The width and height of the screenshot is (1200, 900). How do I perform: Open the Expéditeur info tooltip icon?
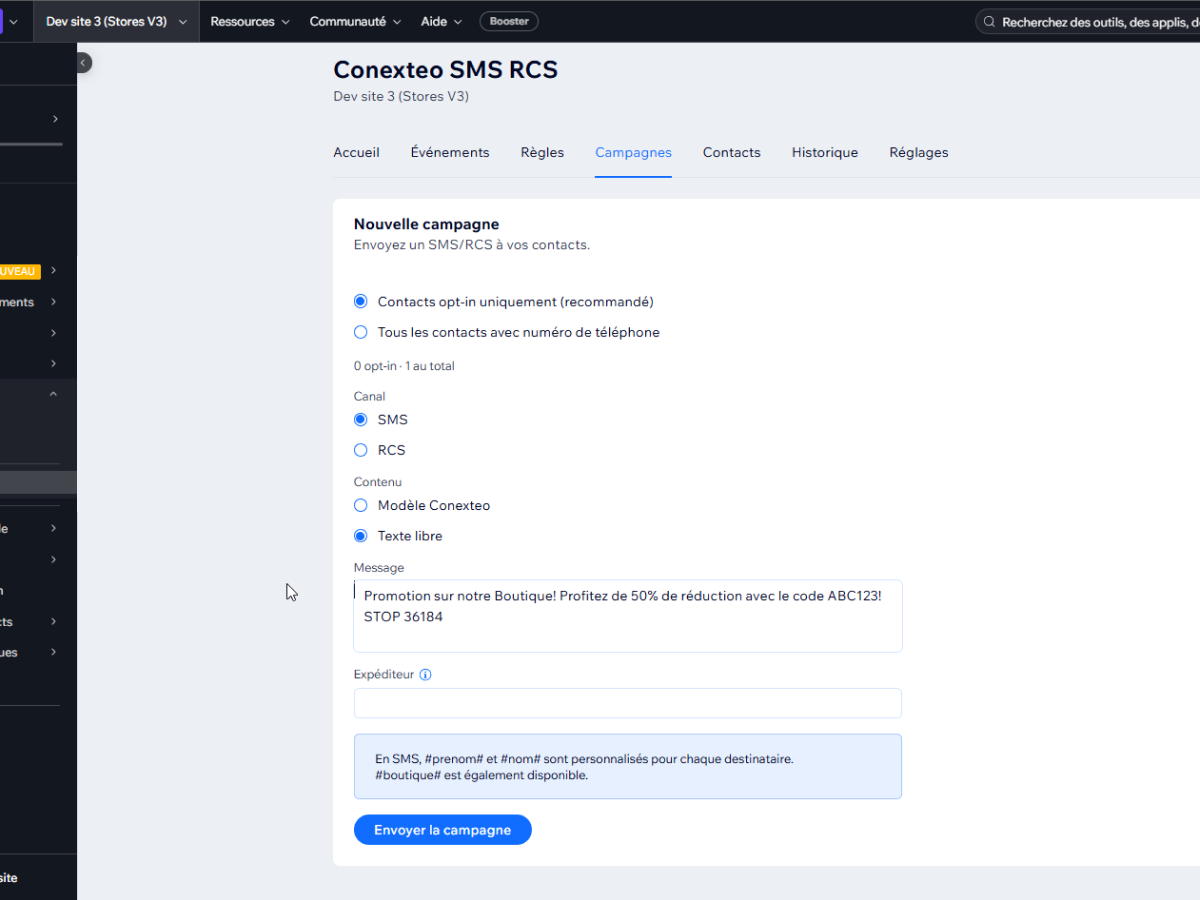tap(425, 675)
